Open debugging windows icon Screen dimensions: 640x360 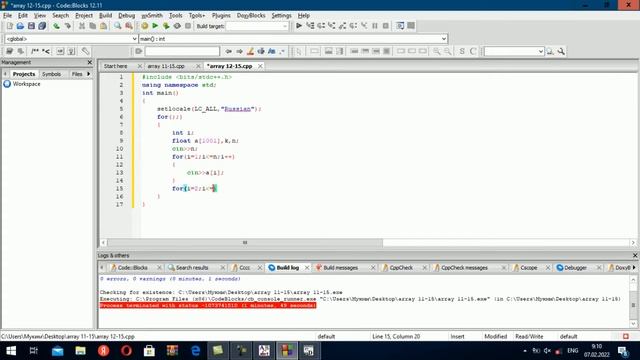(400, 26)
